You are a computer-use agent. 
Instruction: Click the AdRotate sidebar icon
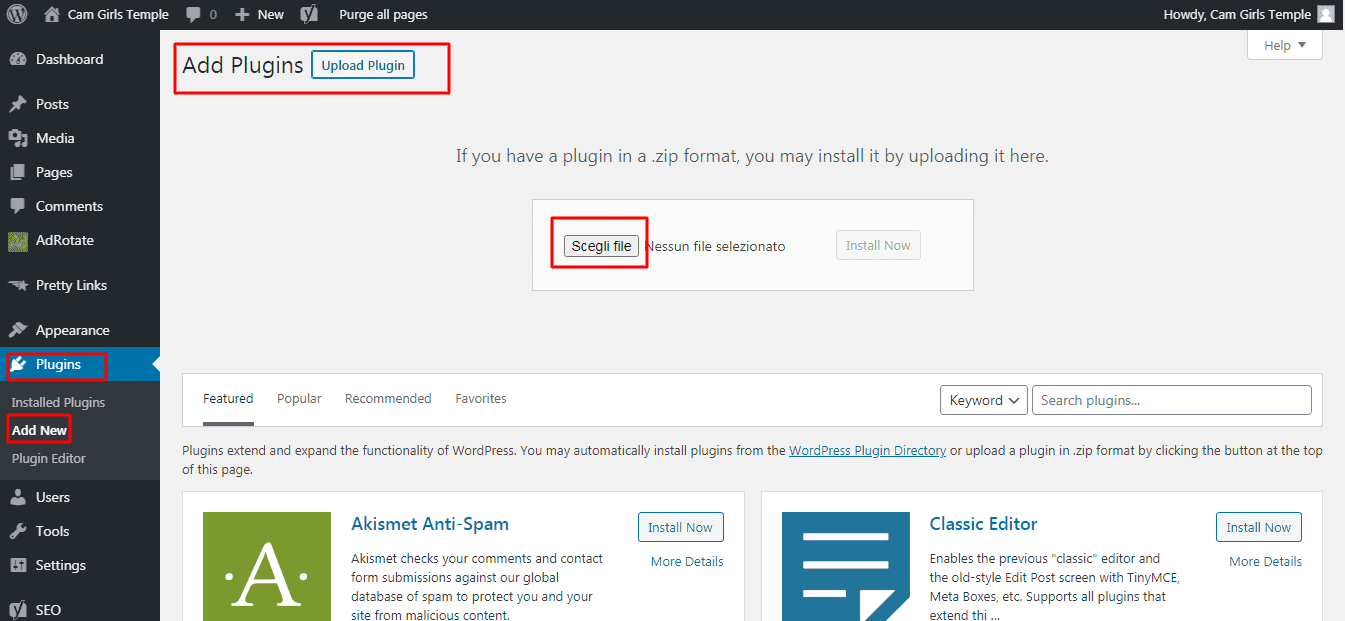click(x=18, y=241)
